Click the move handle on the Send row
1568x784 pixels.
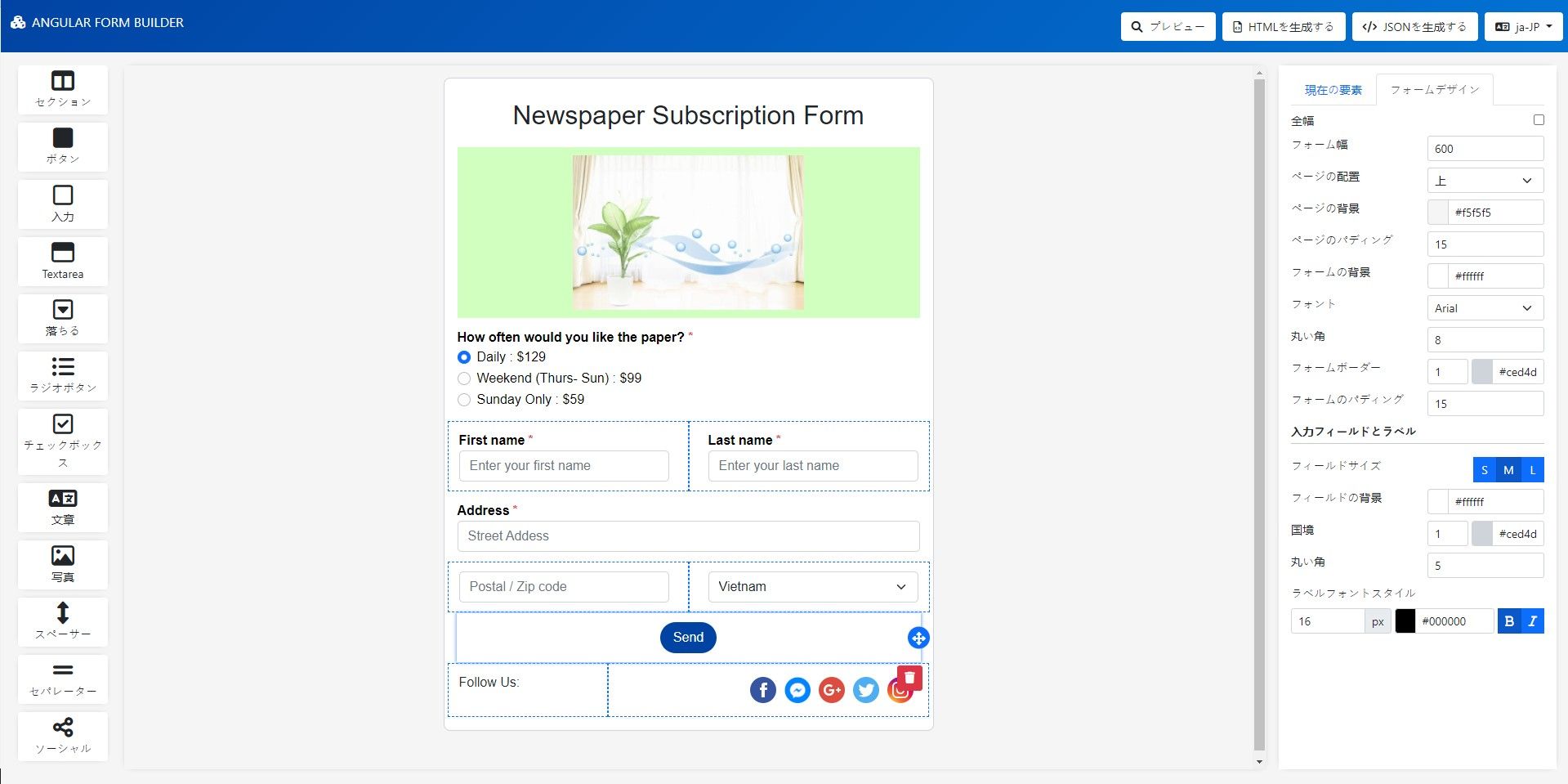918,638
